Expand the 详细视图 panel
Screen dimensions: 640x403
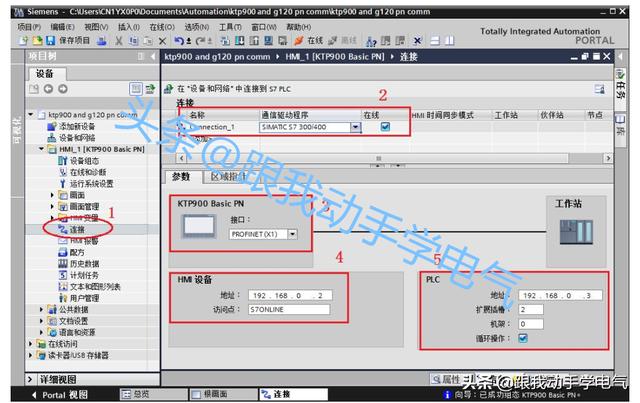(x=30, y=379)
